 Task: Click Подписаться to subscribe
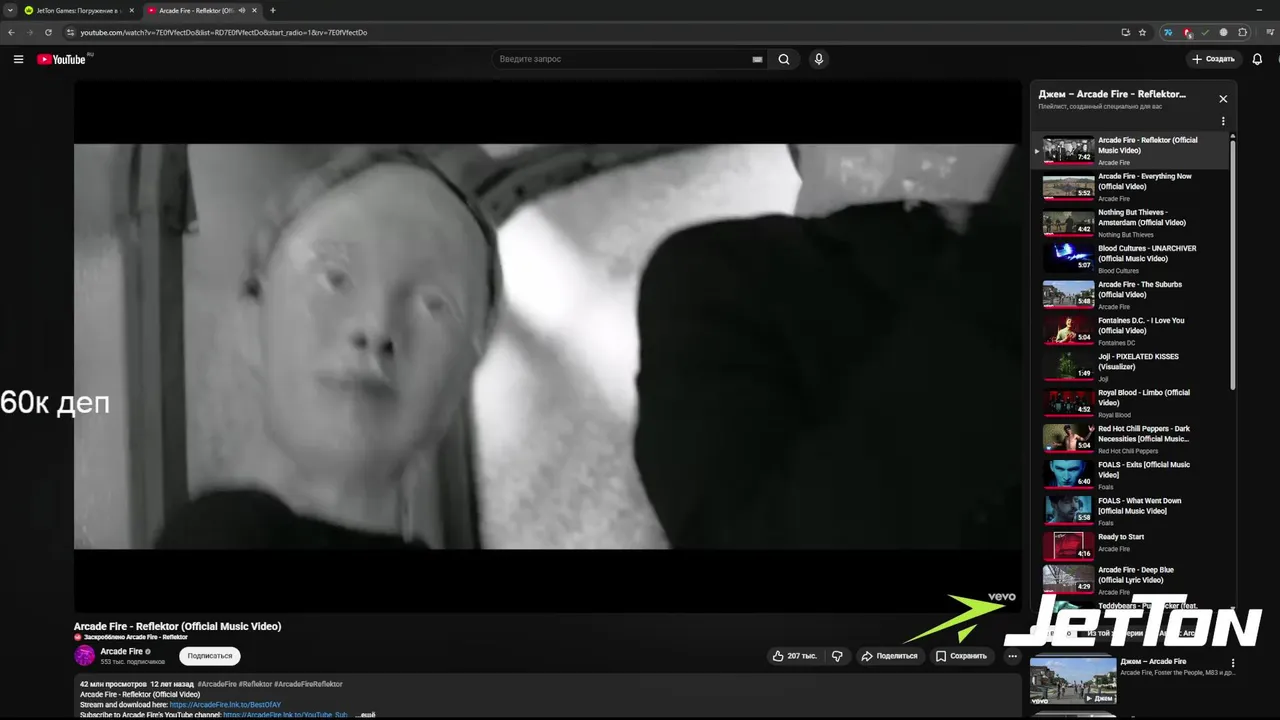pos(210,656)
